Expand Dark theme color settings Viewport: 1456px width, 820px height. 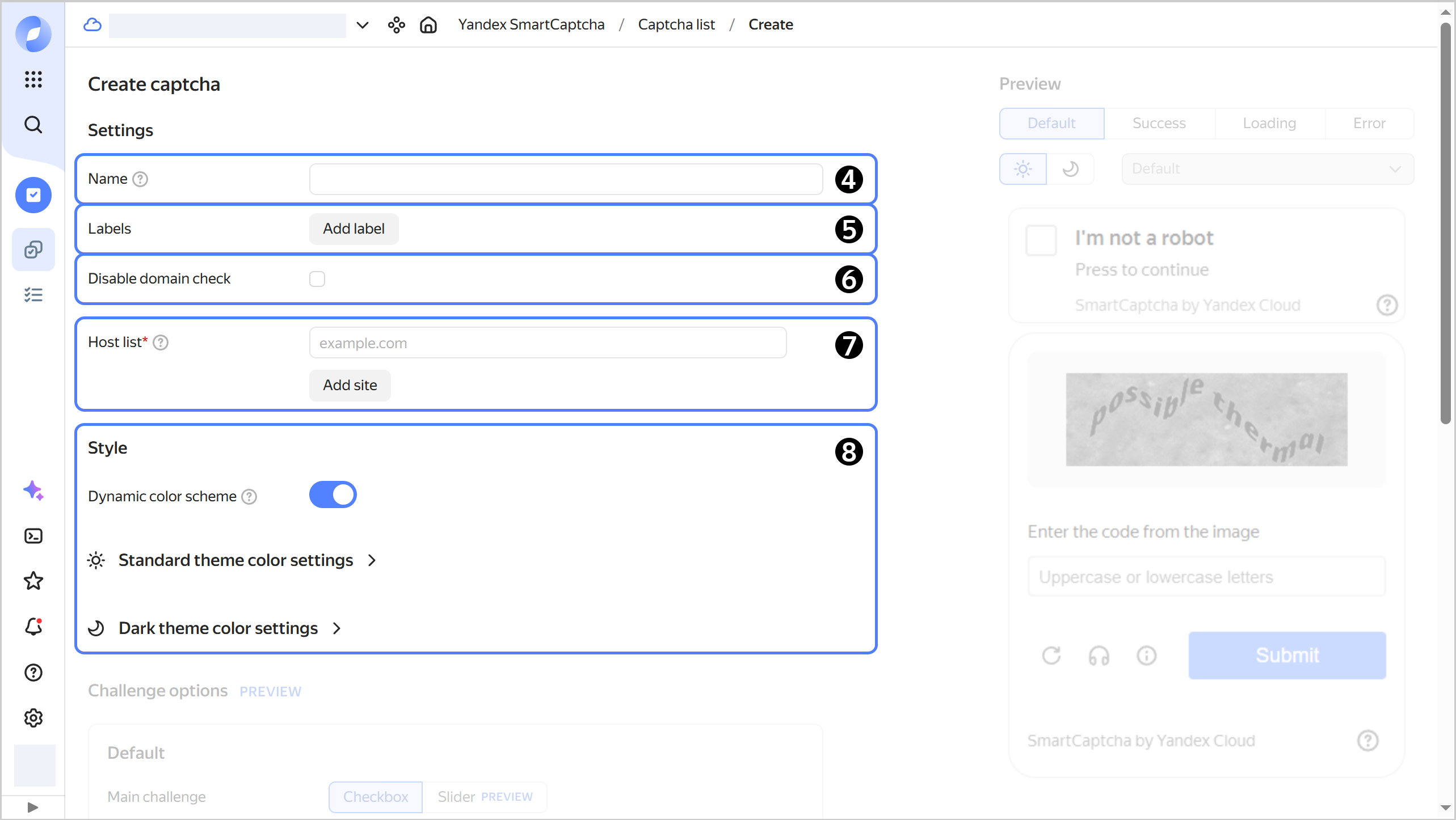(218, 628)
